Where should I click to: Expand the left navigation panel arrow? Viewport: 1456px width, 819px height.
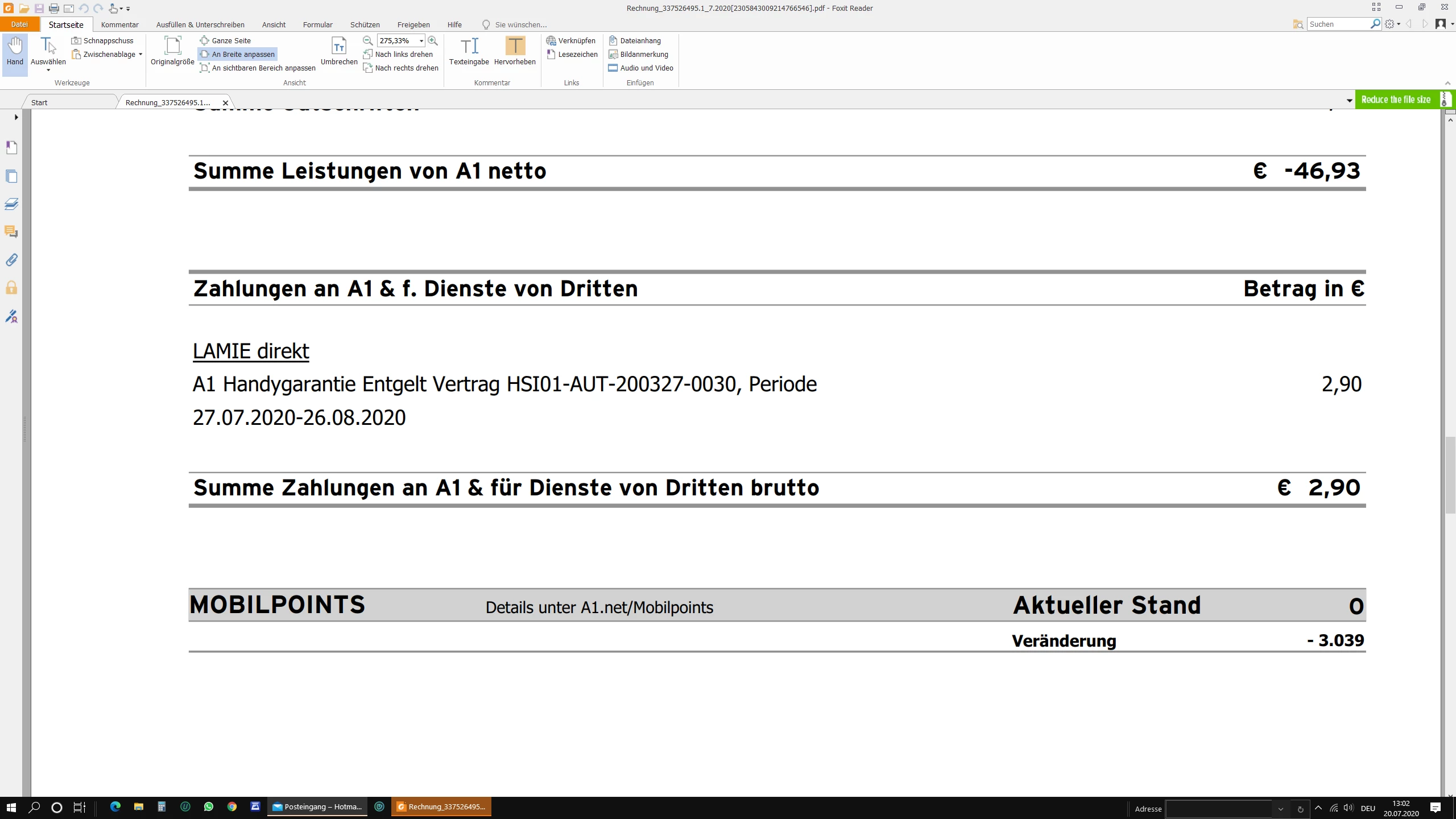pos(16,117)
